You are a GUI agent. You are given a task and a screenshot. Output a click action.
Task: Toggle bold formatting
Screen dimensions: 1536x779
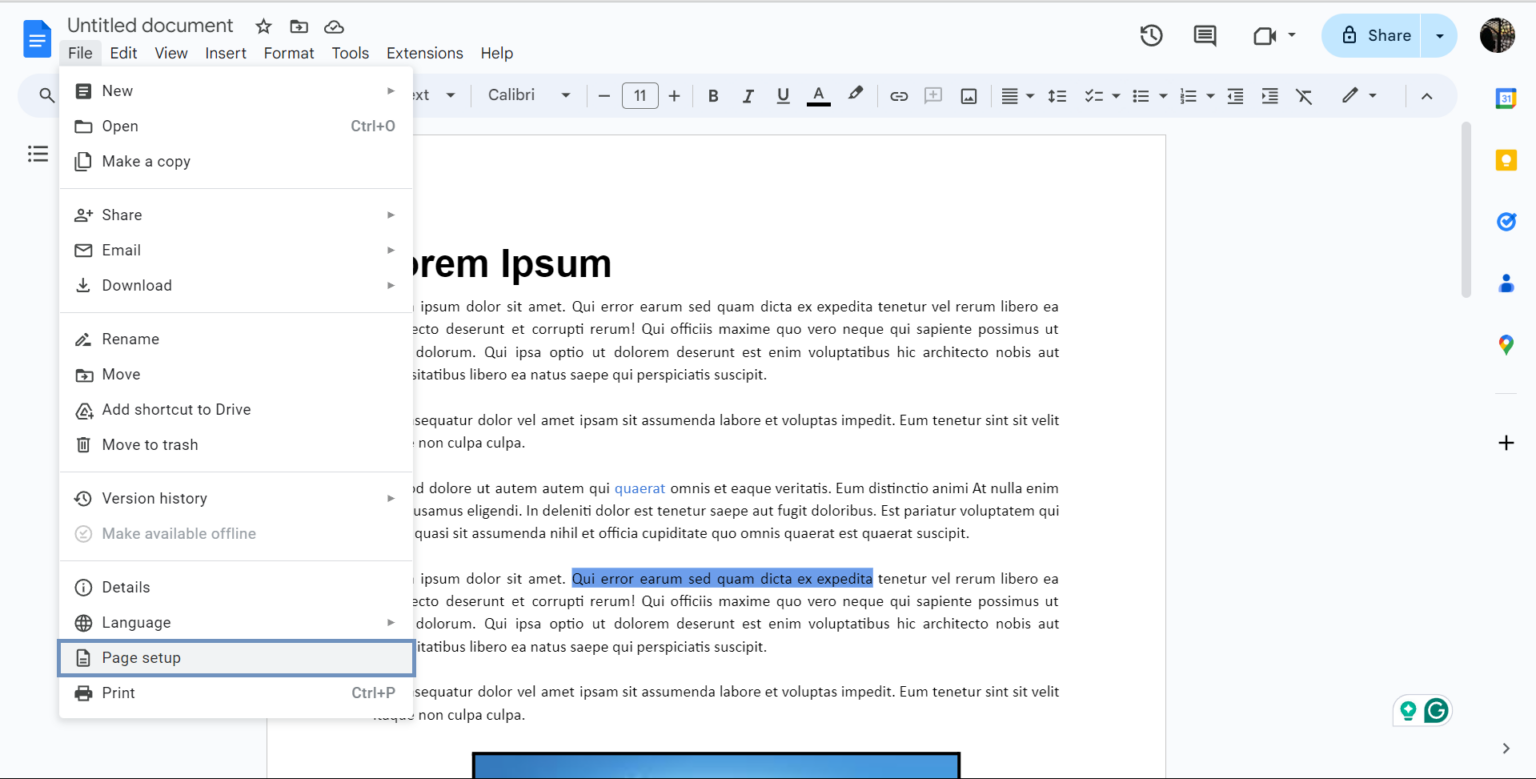pyautogui.click(x=713, y=95)
